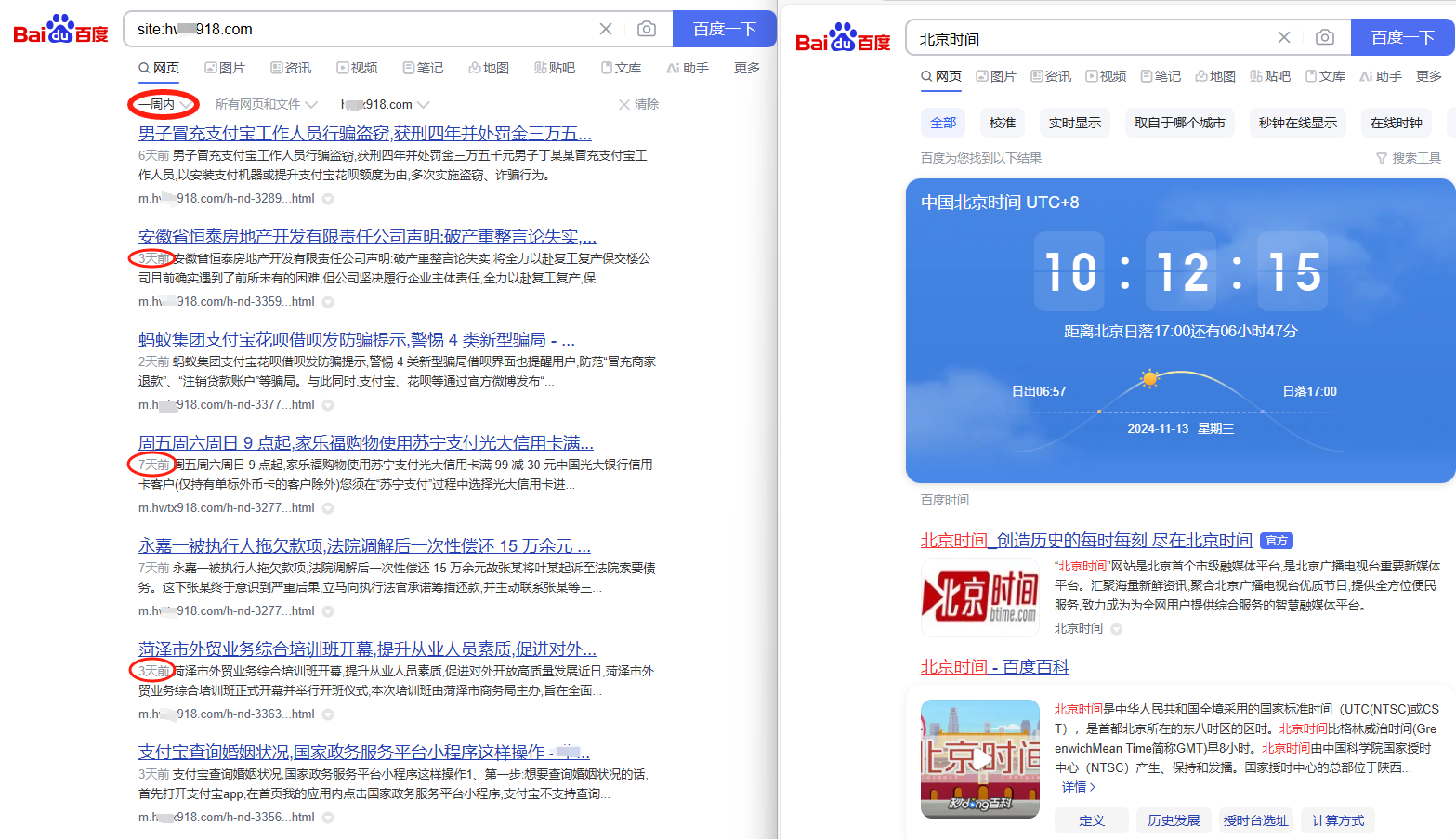Open 更多 menu in right window
Image resolution: width=1456 pixels, height=839 pixels.
pyautogui.click(x=1429, y=76)
